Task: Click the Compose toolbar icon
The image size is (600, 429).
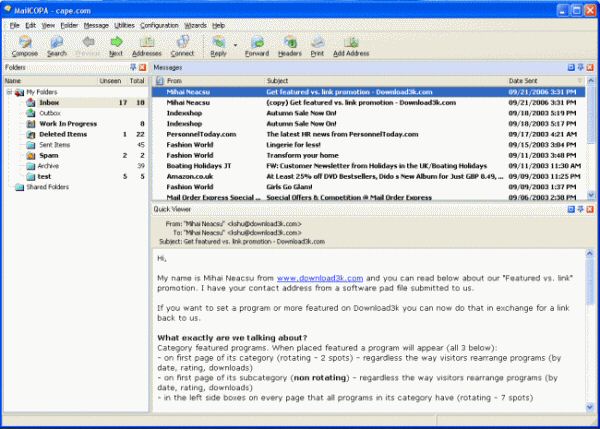Action: point(25,46)
